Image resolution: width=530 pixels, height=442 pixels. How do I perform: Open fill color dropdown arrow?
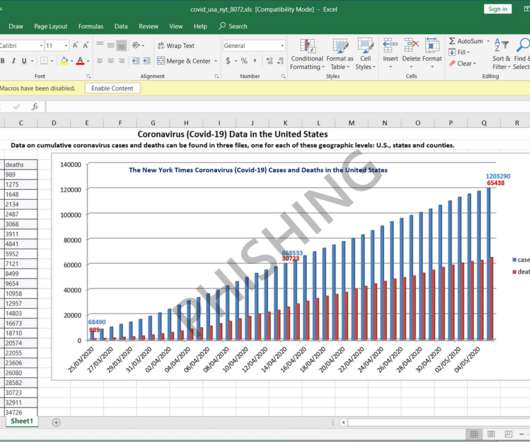click(72, 61)
